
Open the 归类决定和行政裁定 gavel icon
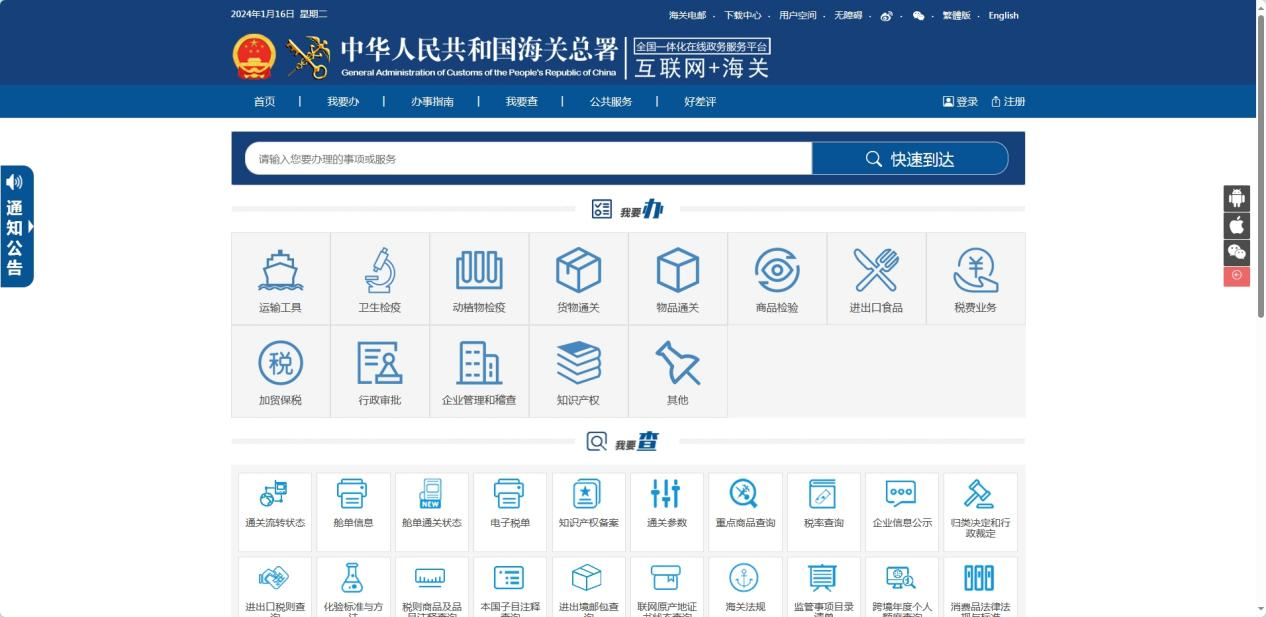tap(979, 494)
